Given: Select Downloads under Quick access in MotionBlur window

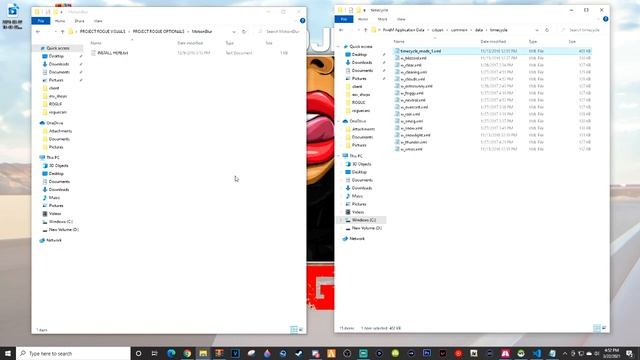Looking at the screenshot, I should tap(58, 64).
